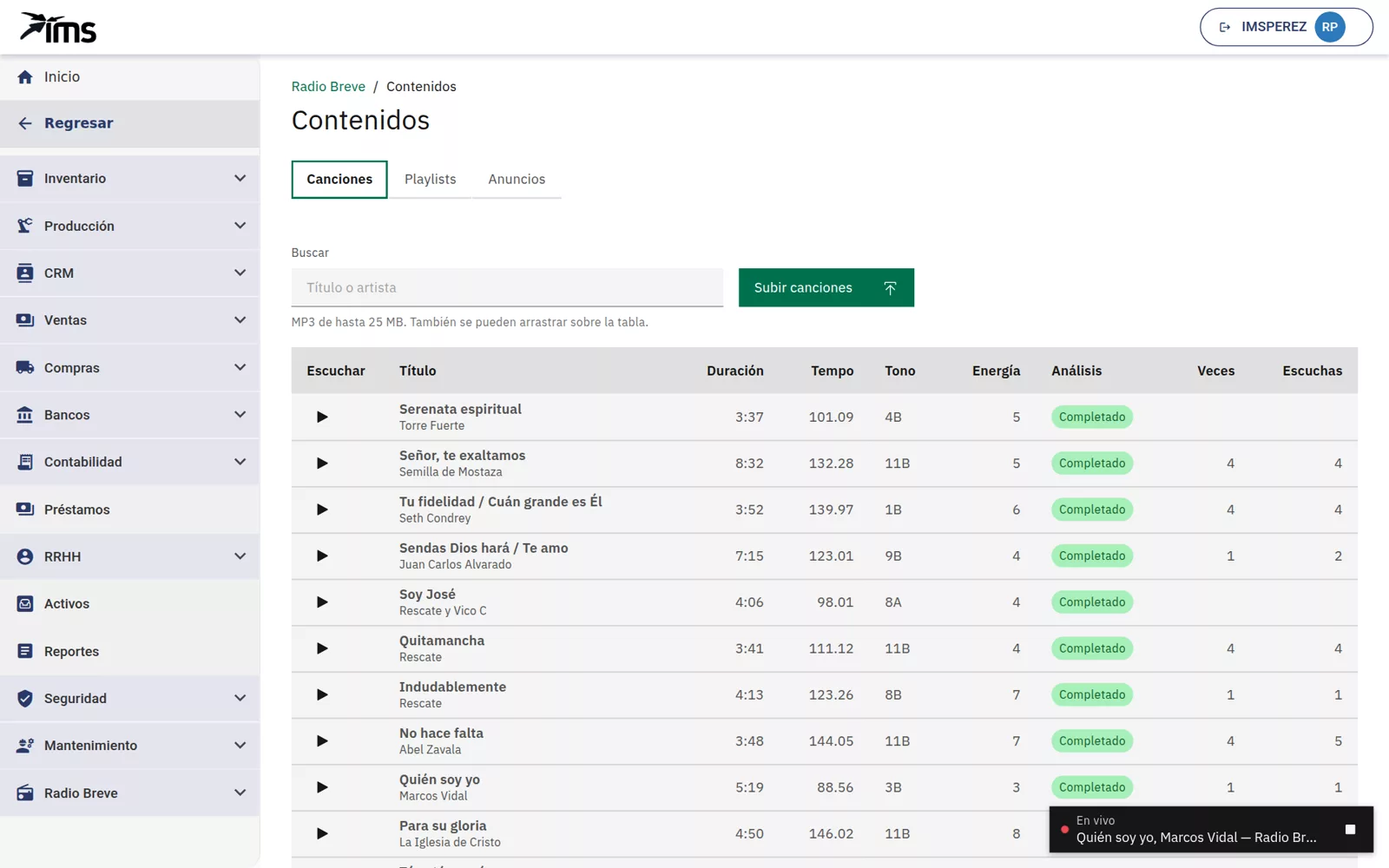The width and height of the screenshot is (1389, 868).
Task: Open the Préstamos sidebar icon
Action: click(25, 510)
